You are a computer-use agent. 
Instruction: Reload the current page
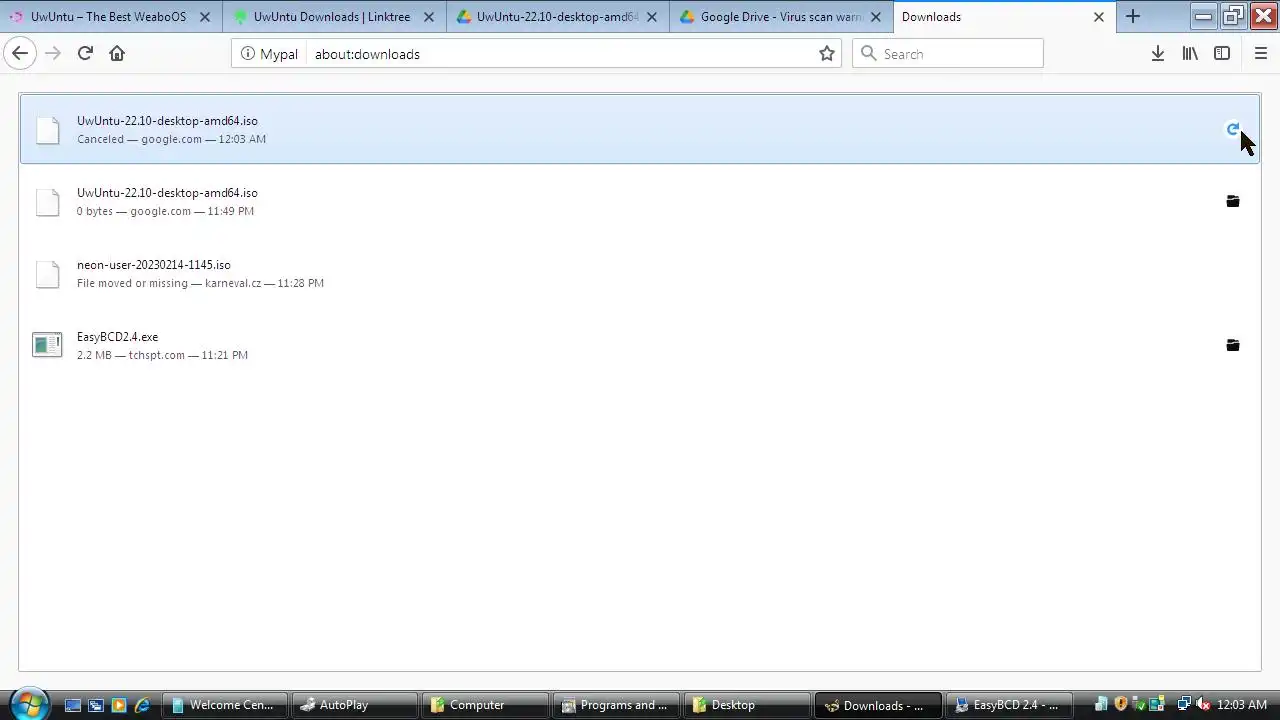85,54
